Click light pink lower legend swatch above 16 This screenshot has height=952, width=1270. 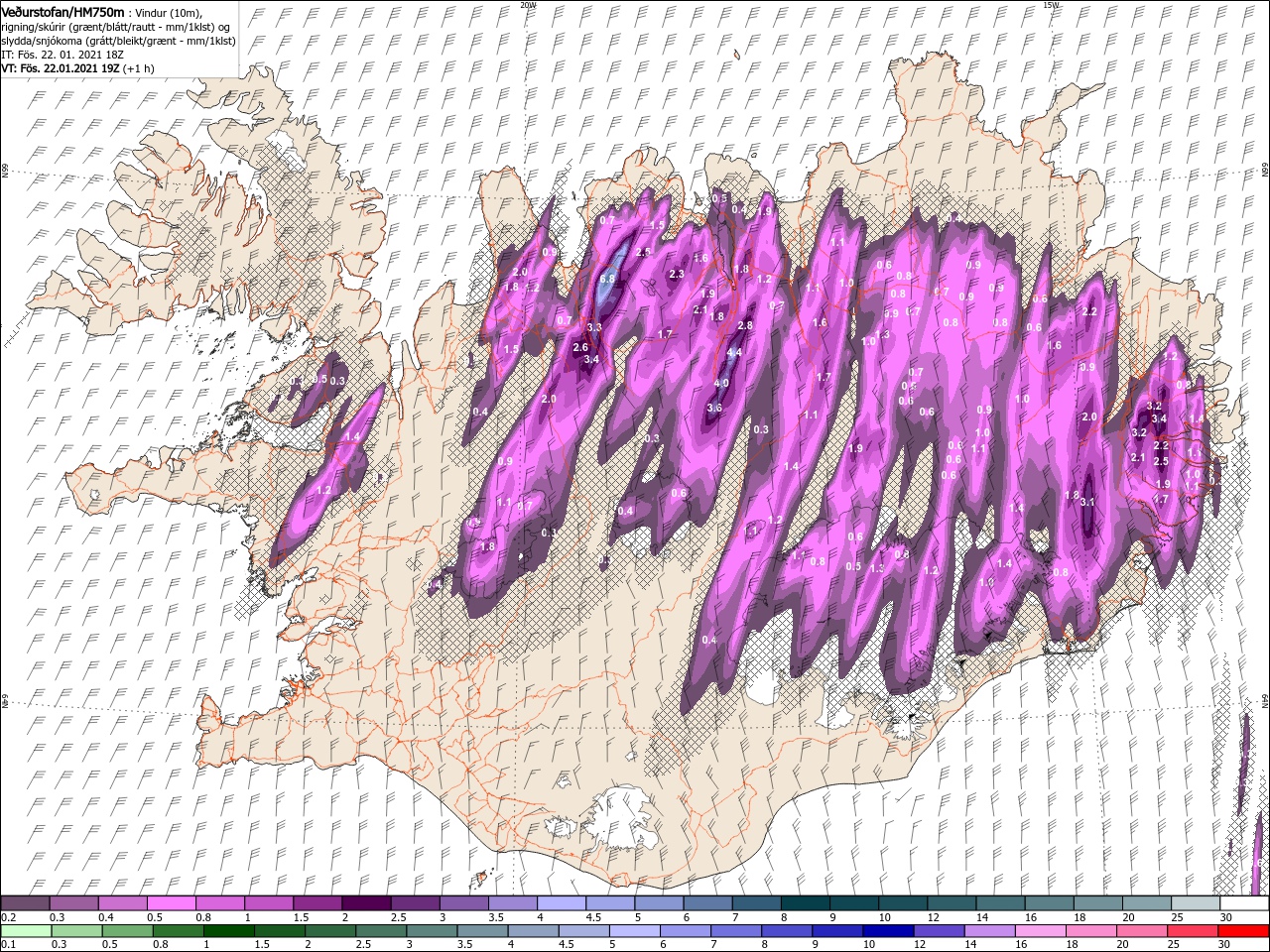[1040, 931]
